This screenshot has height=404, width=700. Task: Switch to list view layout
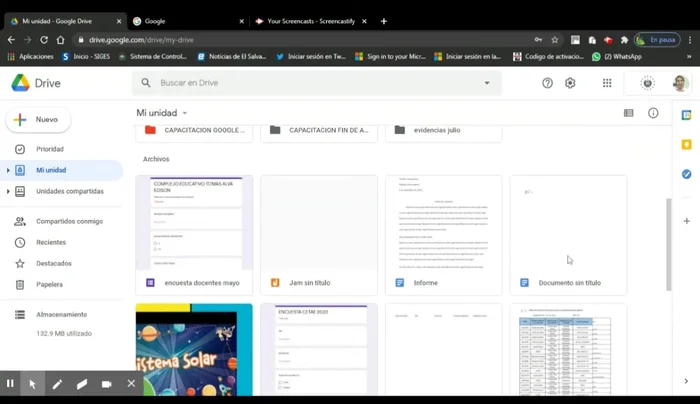[628, 113]
